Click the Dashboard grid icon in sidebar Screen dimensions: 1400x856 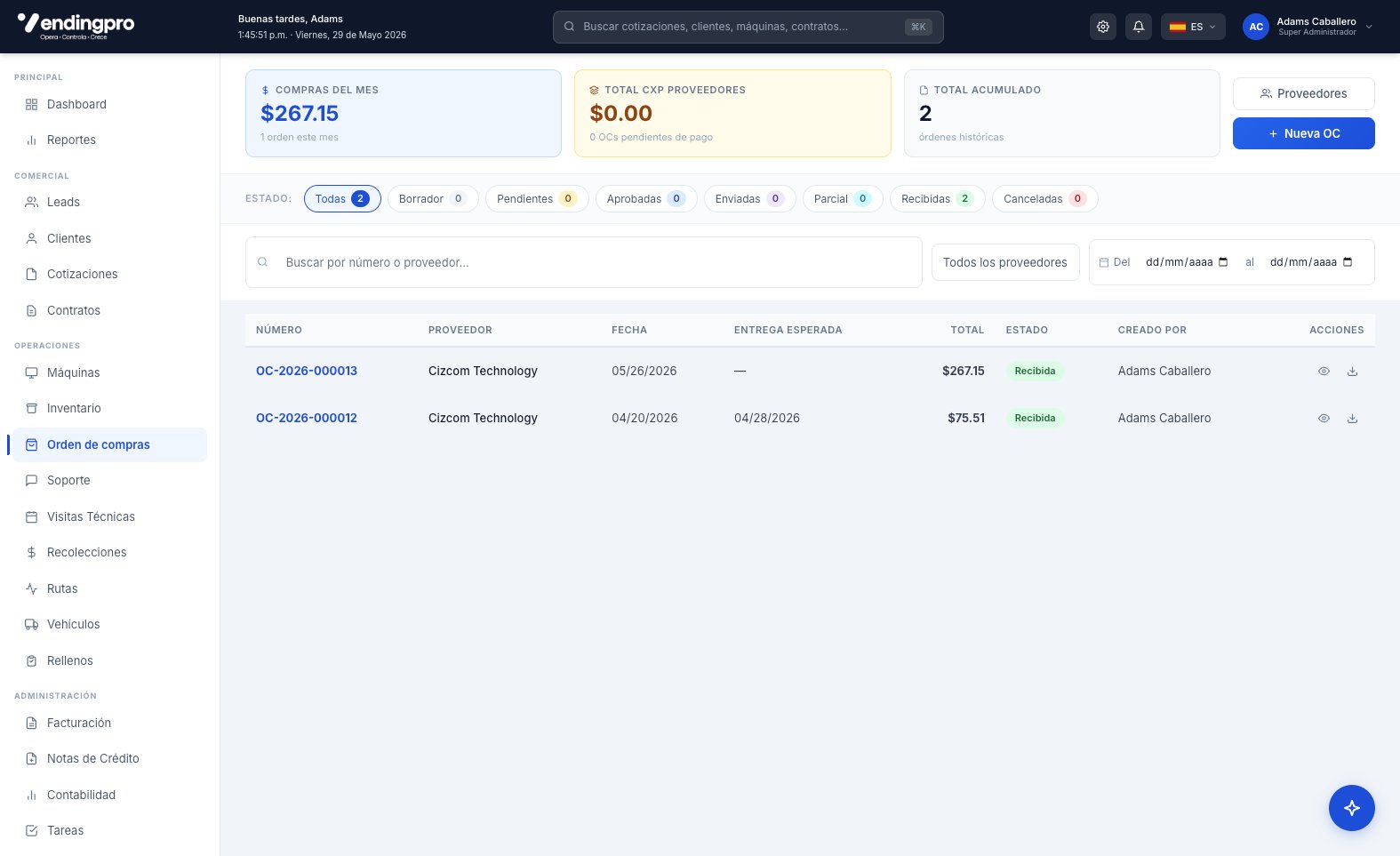pyautogui.click(x=31, y=105)
